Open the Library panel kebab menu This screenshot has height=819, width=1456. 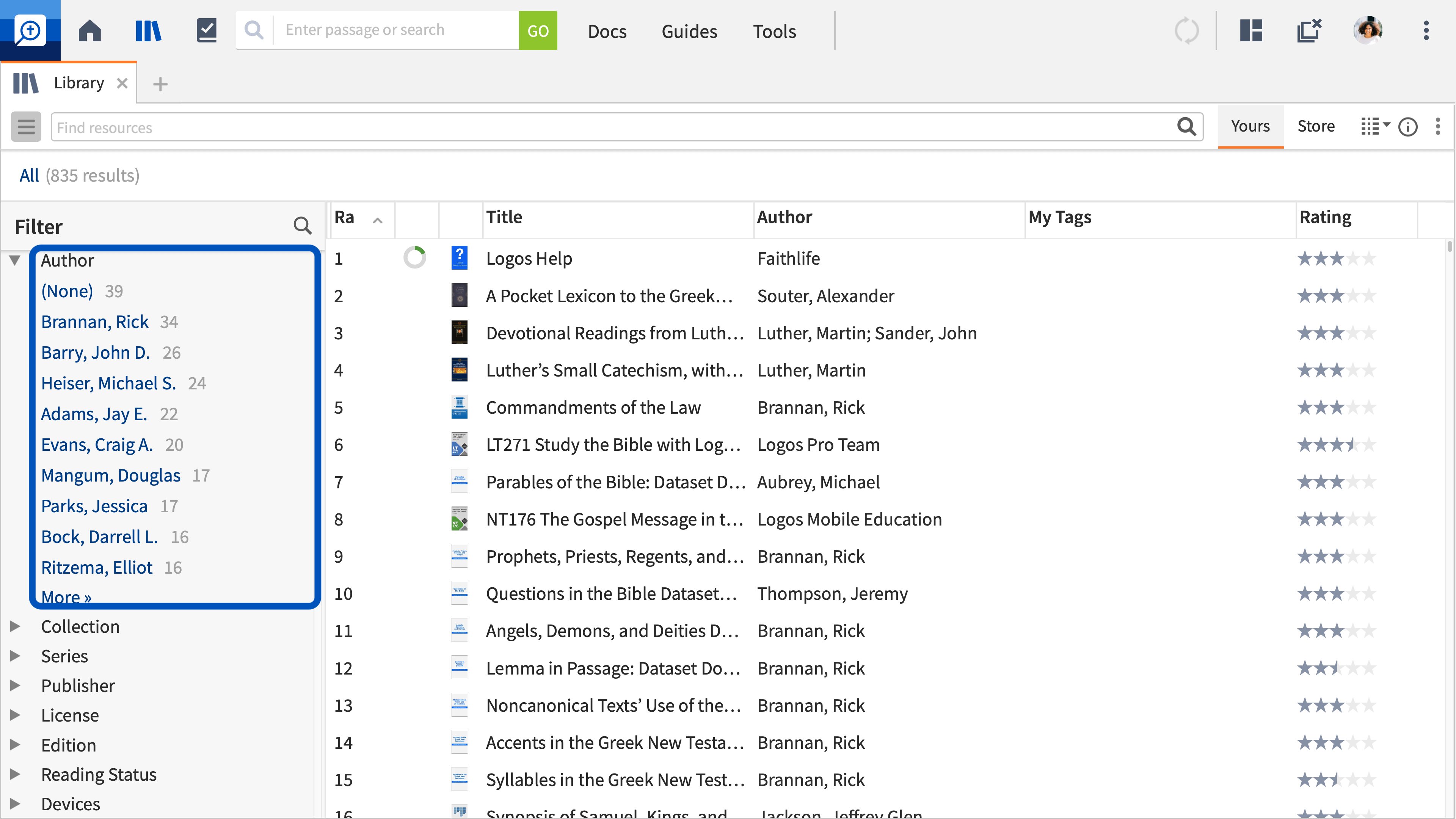(x=1438, y=127)
